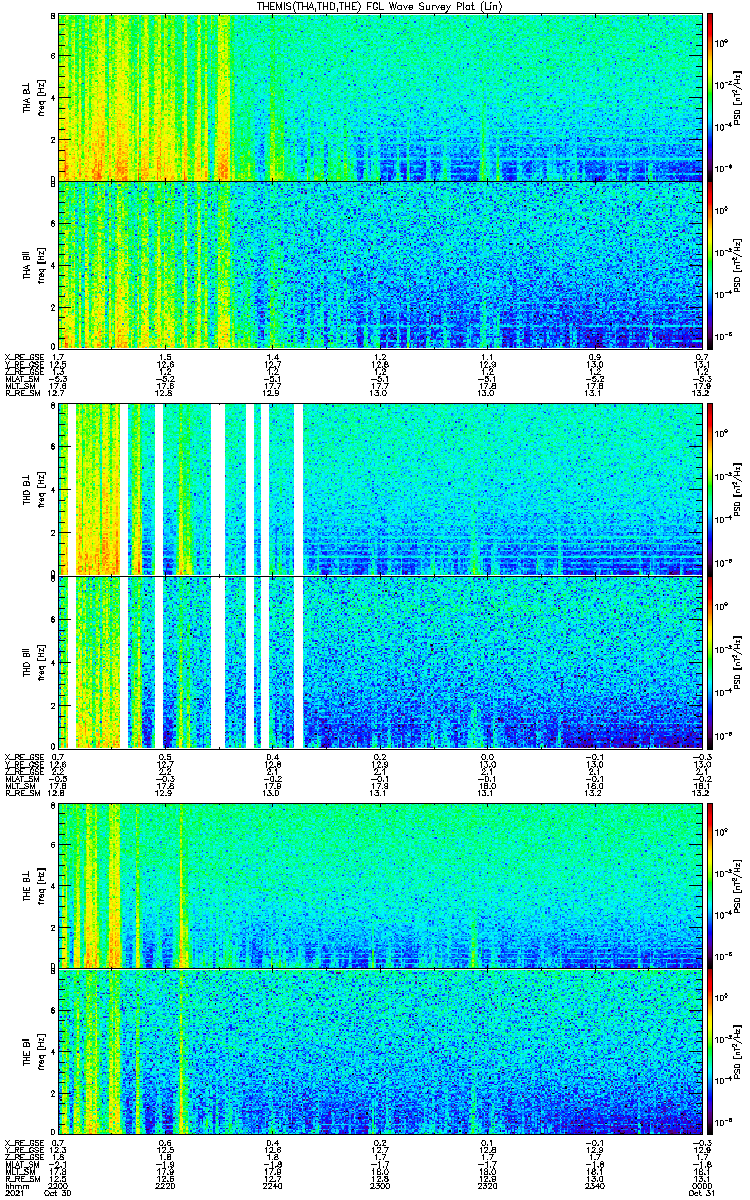Select the THD B-perpendicular axis label
This screenshot has height=1200, width=750.
(27, 490)
